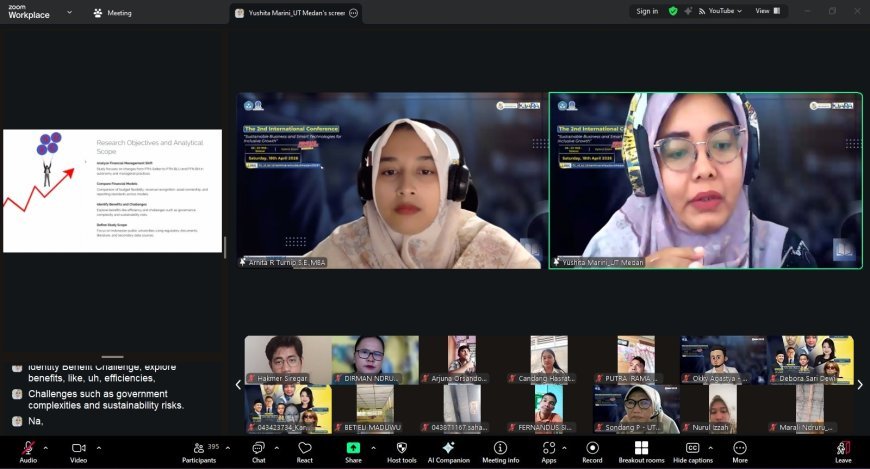Select 043871167 participant thumbnail

pos(462,409)
